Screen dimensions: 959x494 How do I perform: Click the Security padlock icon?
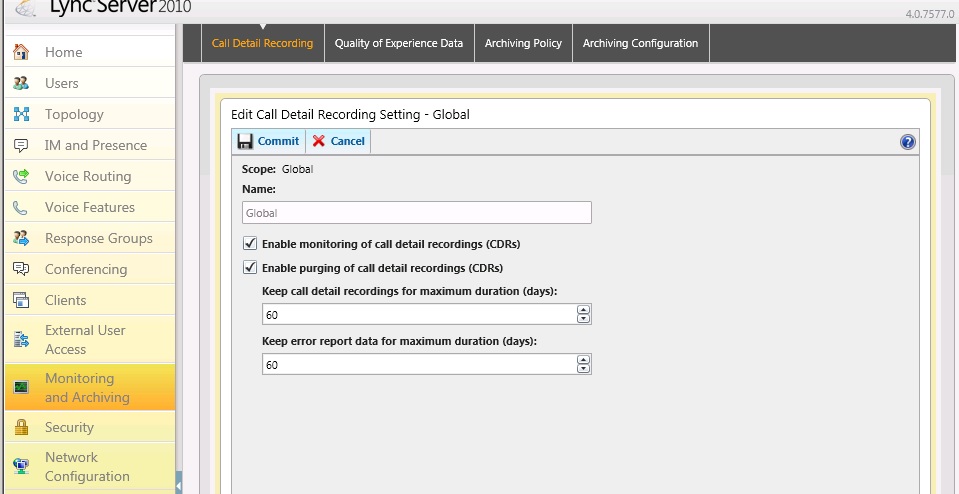[21, 427]
